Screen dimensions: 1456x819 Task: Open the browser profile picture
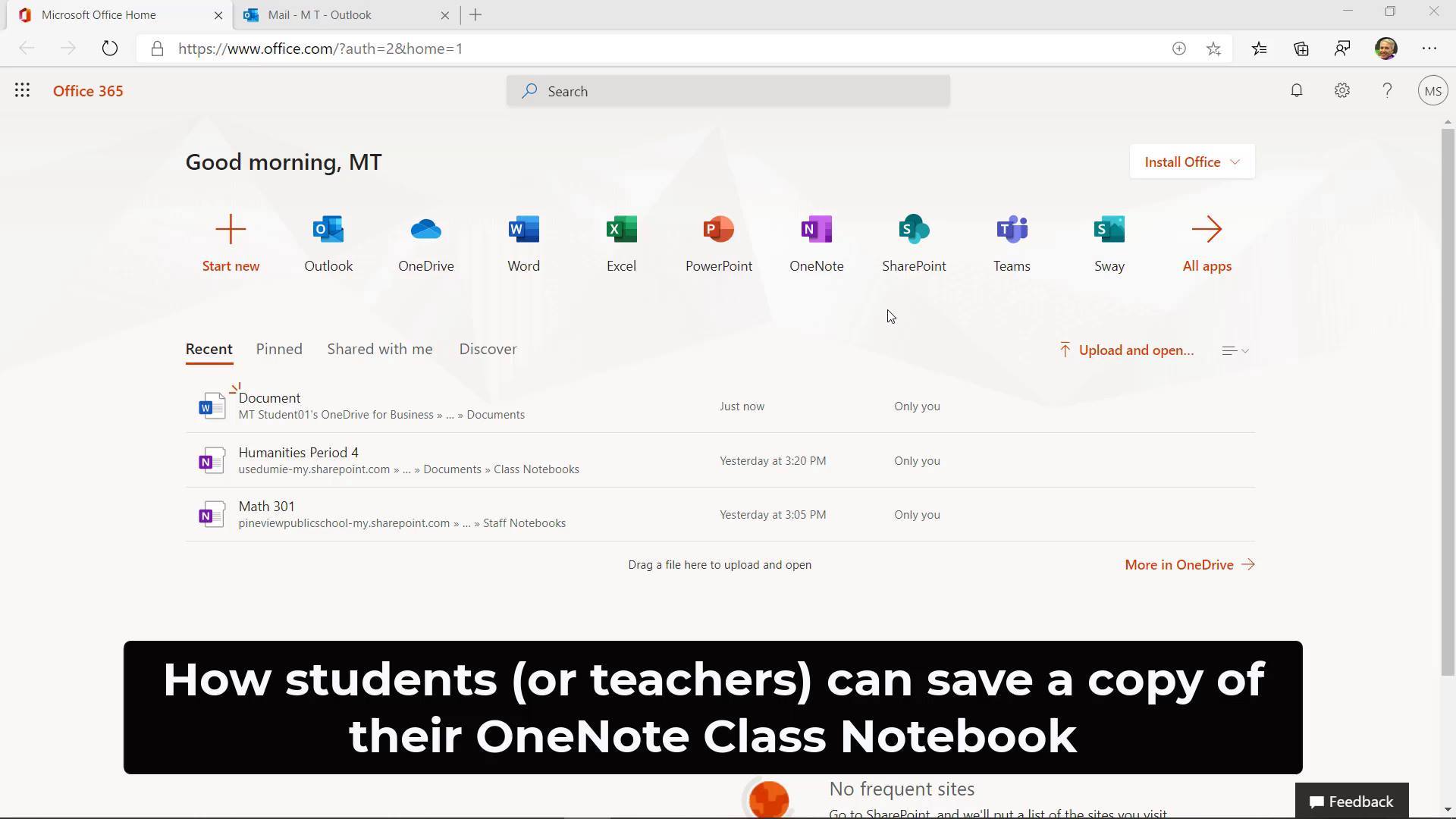(x=1385, y=49)
